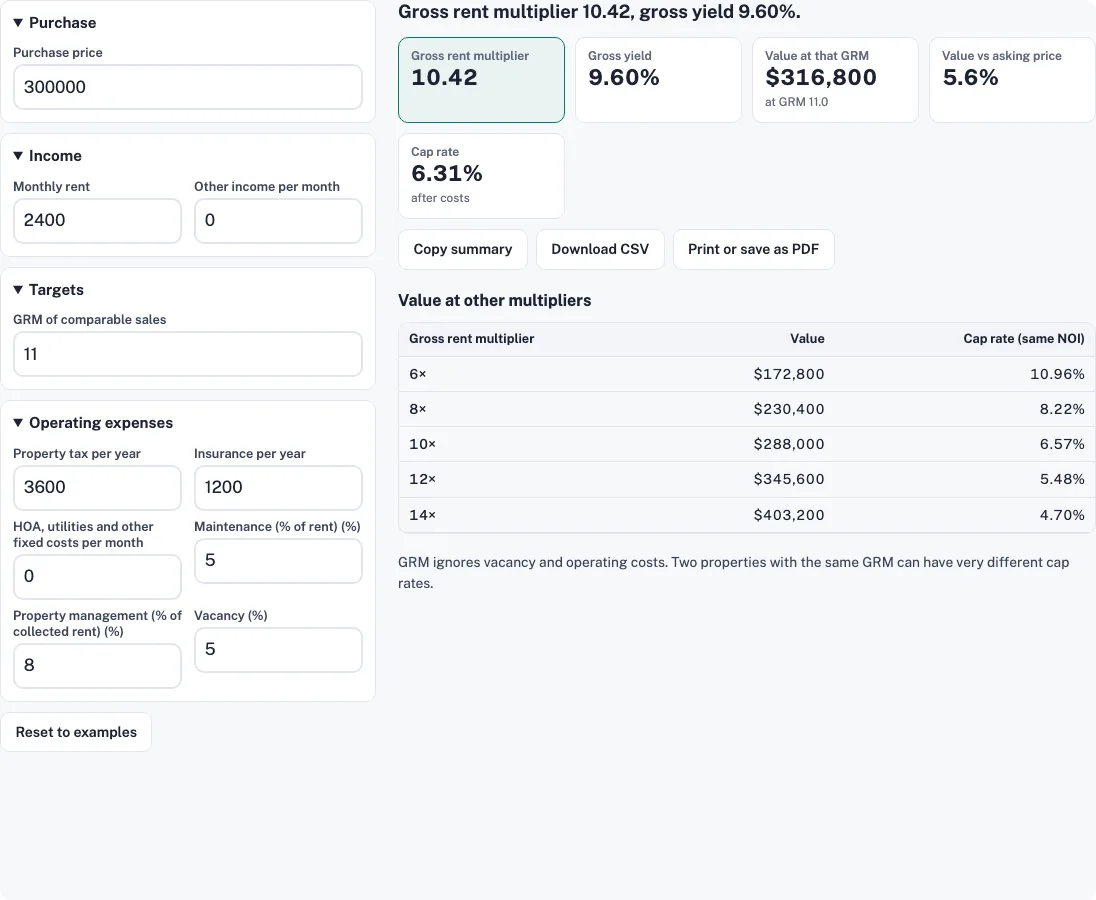This screenshot has height=900, width=1096.
Task: Click the $345,600 value cell
Action: (x=788, y=479)
